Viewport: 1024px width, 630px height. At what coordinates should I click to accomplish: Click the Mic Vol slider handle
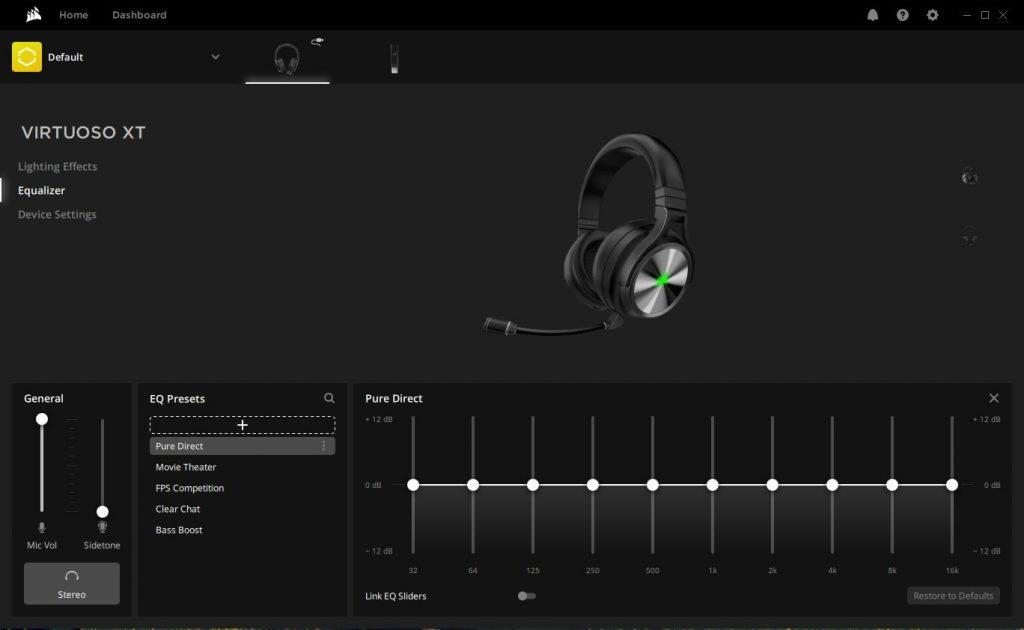coord(42,419)
